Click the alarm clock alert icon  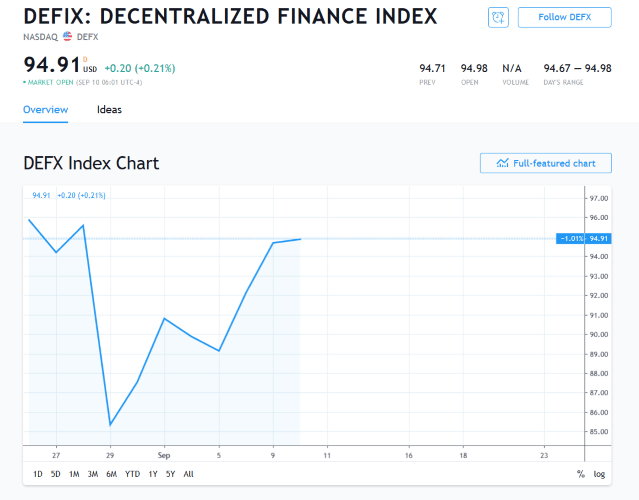click(x=498, y=18)
